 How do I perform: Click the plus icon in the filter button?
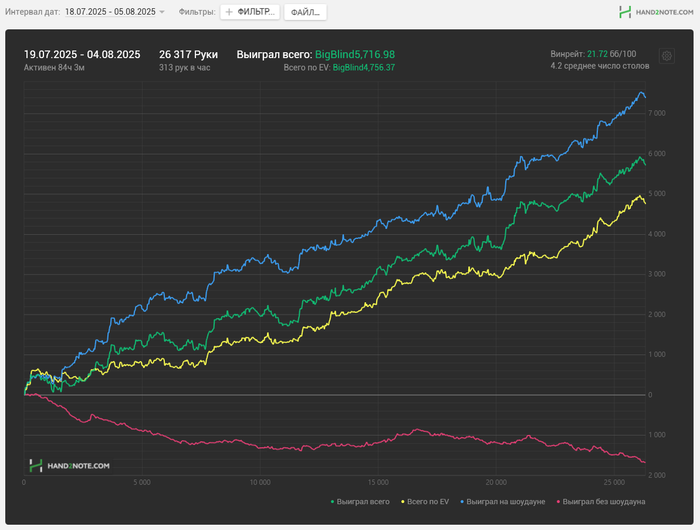coord(229,12)
